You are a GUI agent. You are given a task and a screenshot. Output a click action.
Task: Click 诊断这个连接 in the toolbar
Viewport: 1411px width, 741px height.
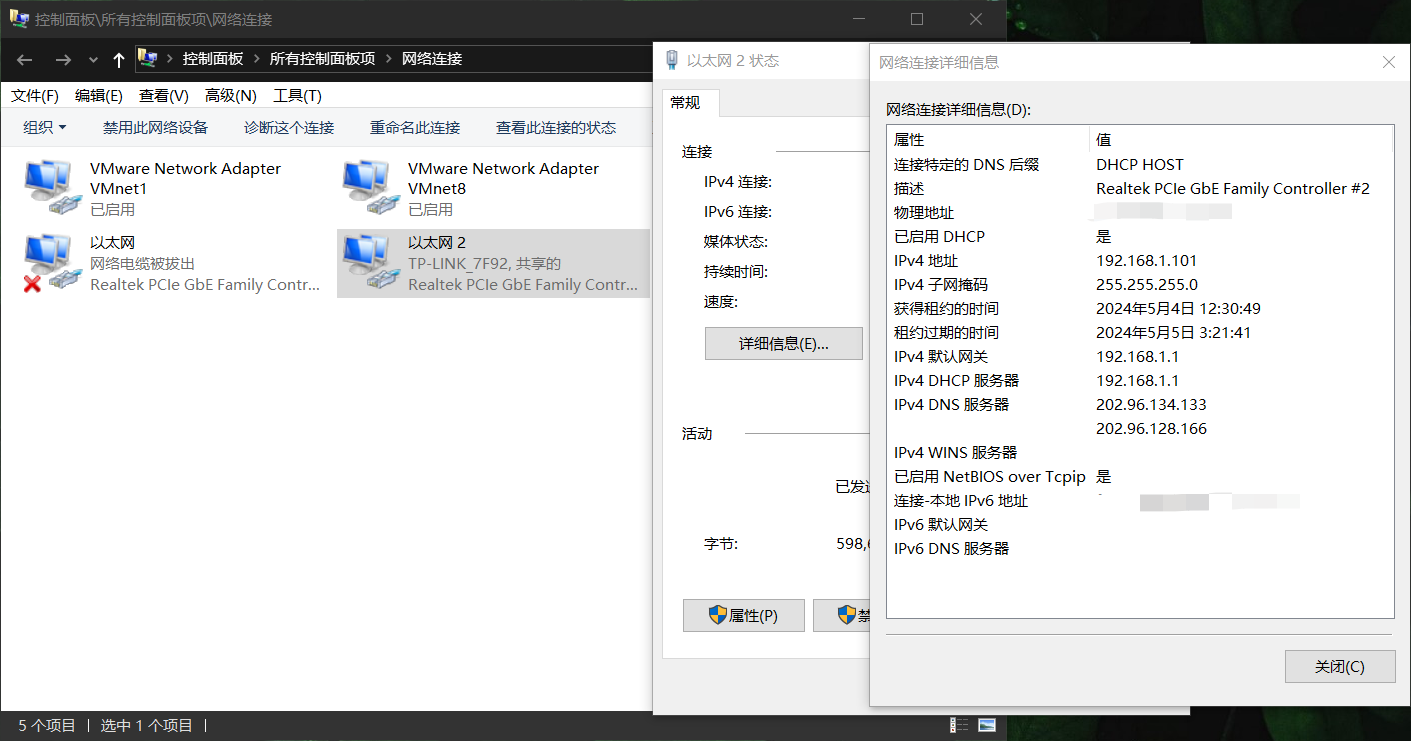coord(289,128)
